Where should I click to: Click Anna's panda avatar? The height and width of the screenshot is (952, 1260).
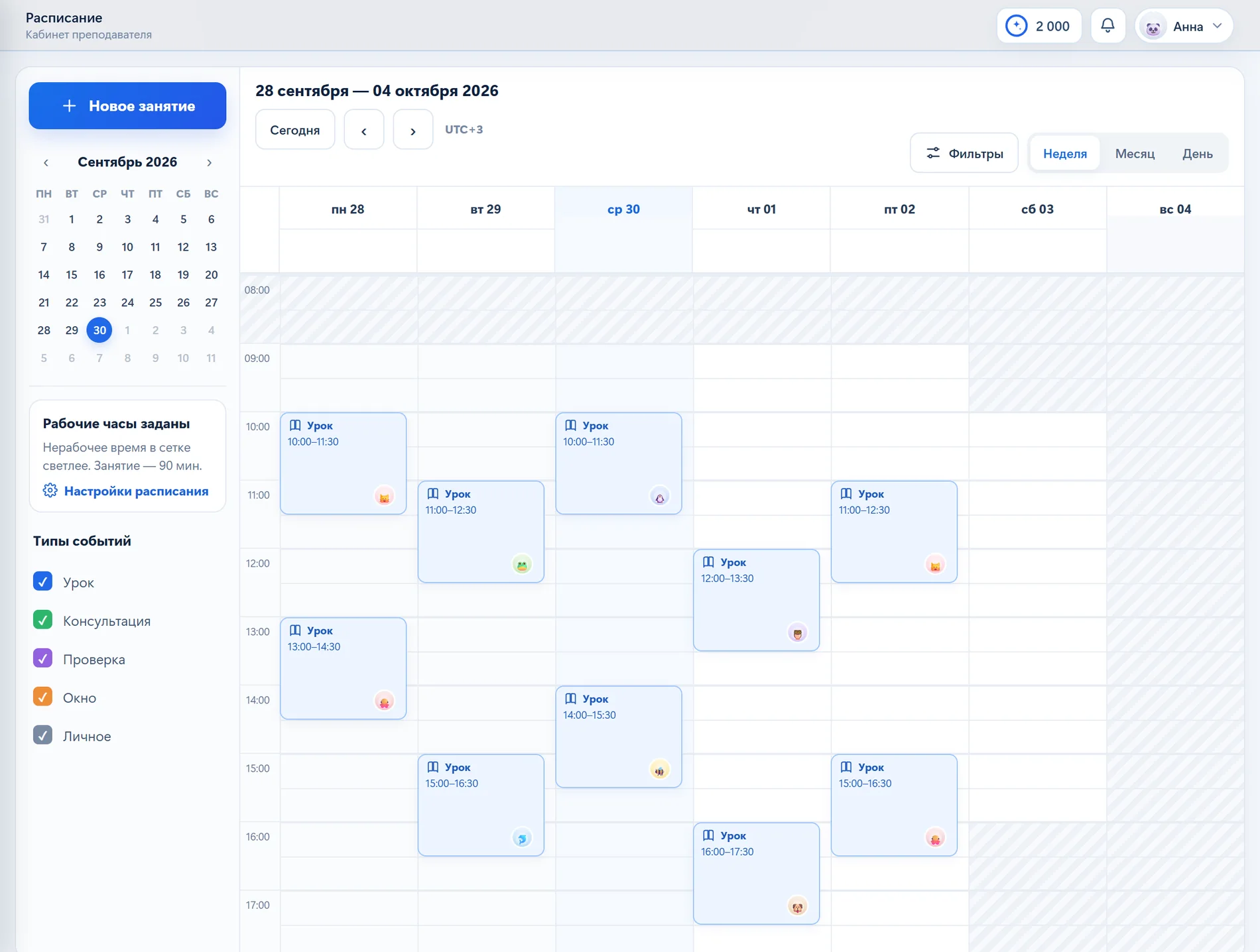[1153, 27]
